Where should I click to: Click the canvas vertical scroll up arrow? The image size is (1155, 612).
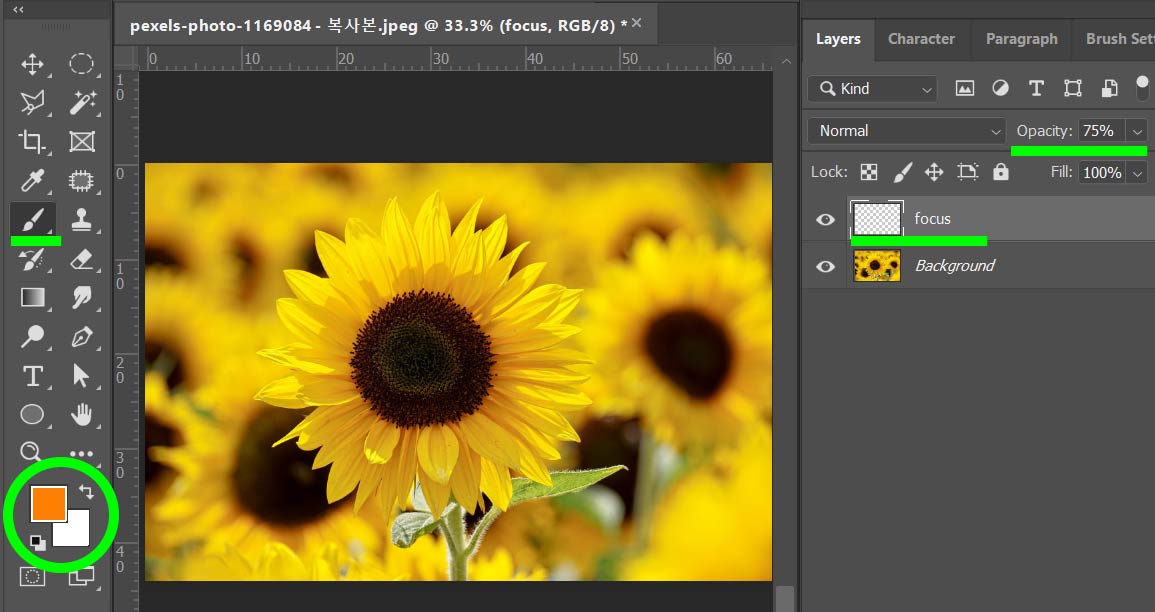click(x=786, y=61)
